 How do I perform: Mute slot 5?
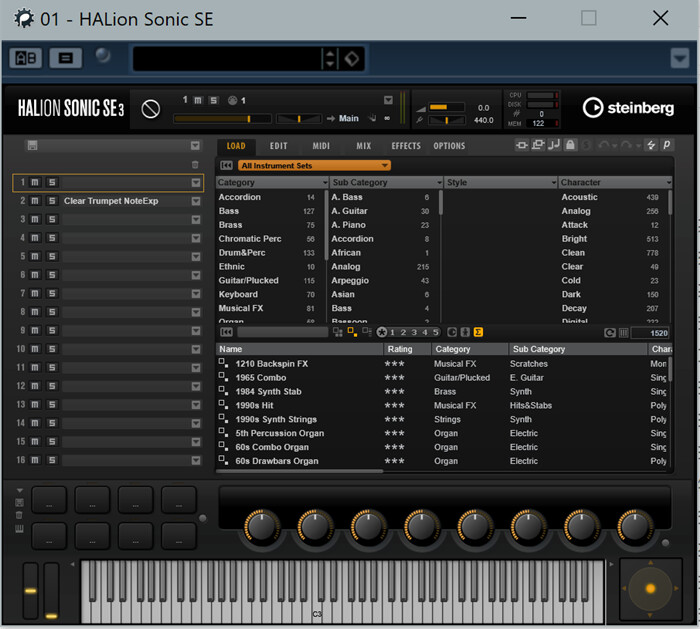click(x=35, y=256)
